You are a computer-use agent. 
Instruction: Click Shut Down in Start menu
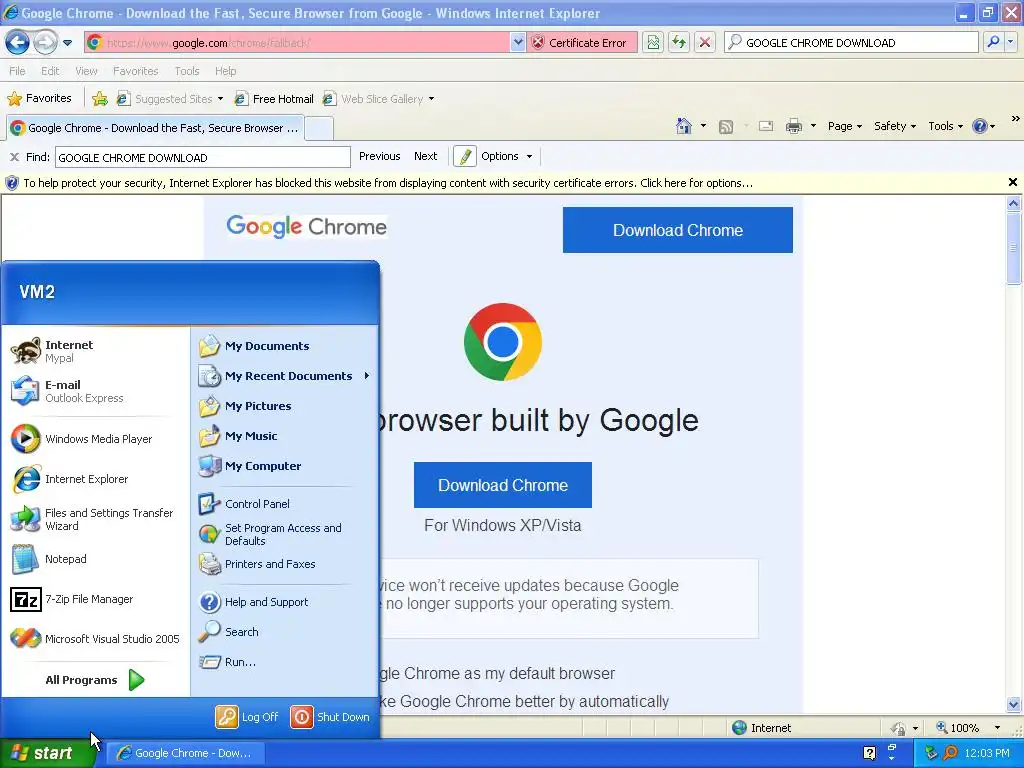[x=330, y=717]
